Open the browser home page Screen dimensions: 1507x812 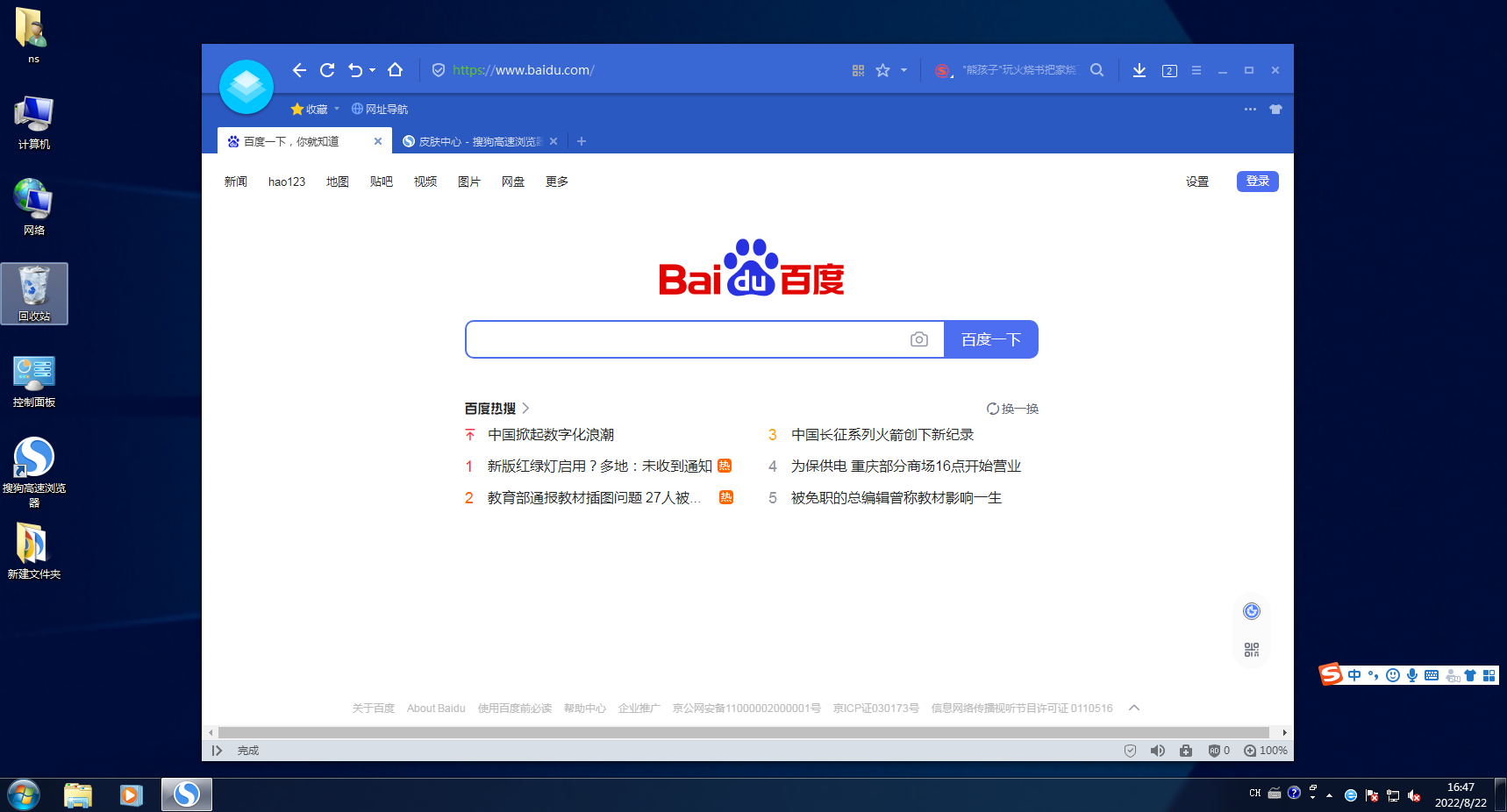tap(396, 70)
